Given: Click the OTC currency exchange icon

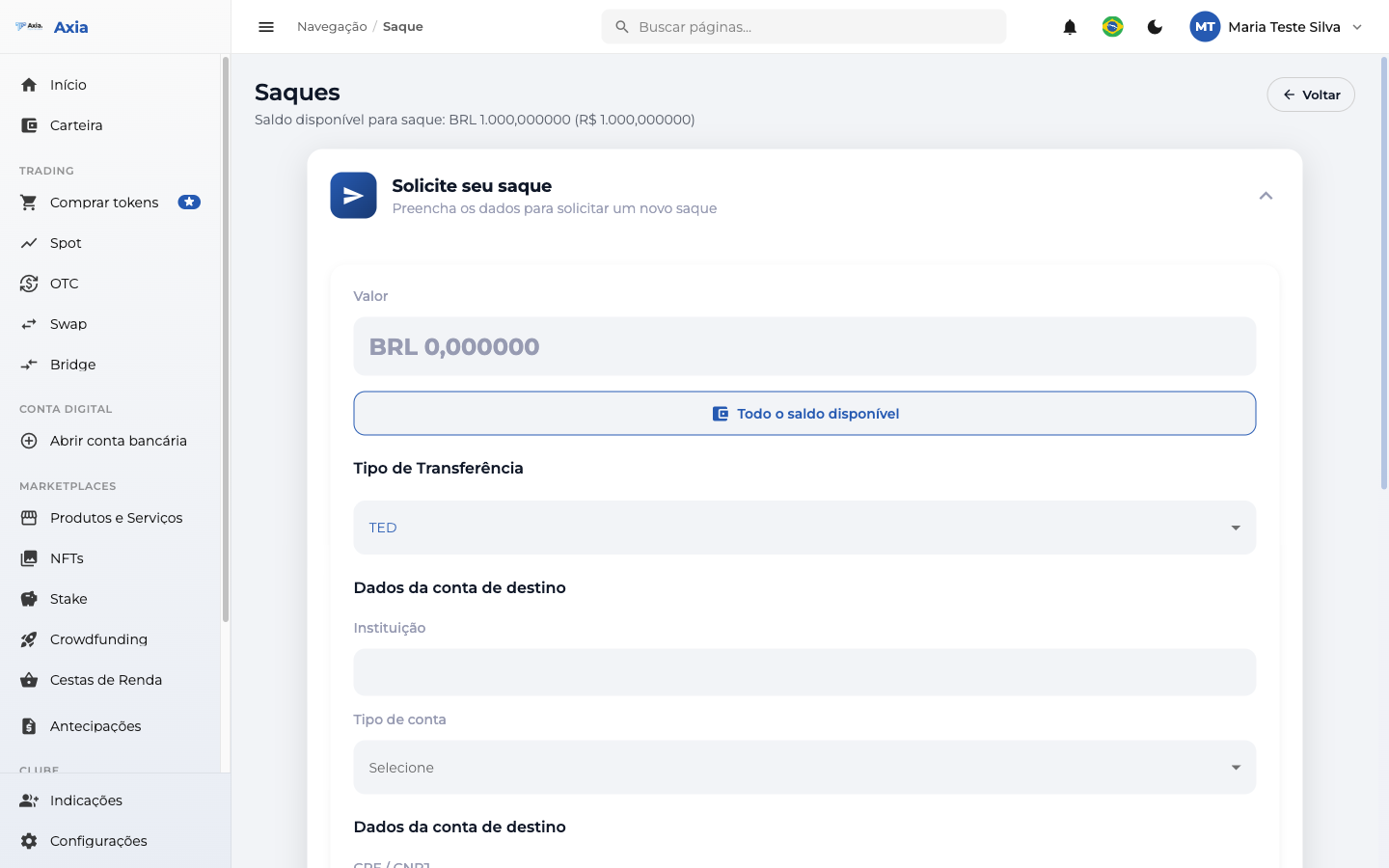Looking at the screenshot, I should [29, 284].
